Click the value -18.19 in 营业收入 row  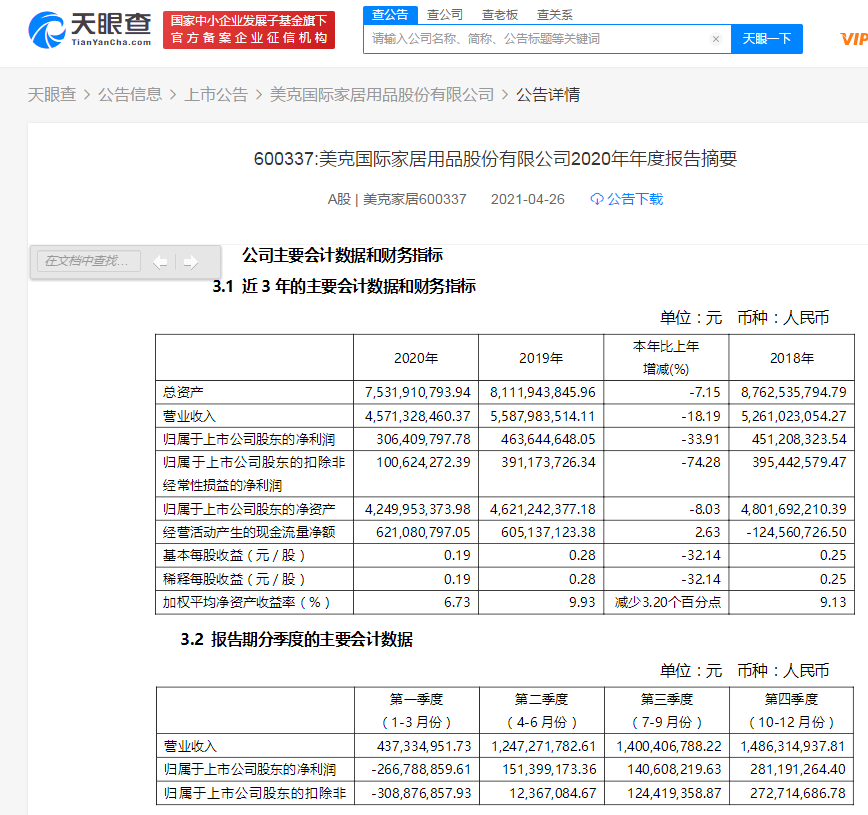[701, 416]
